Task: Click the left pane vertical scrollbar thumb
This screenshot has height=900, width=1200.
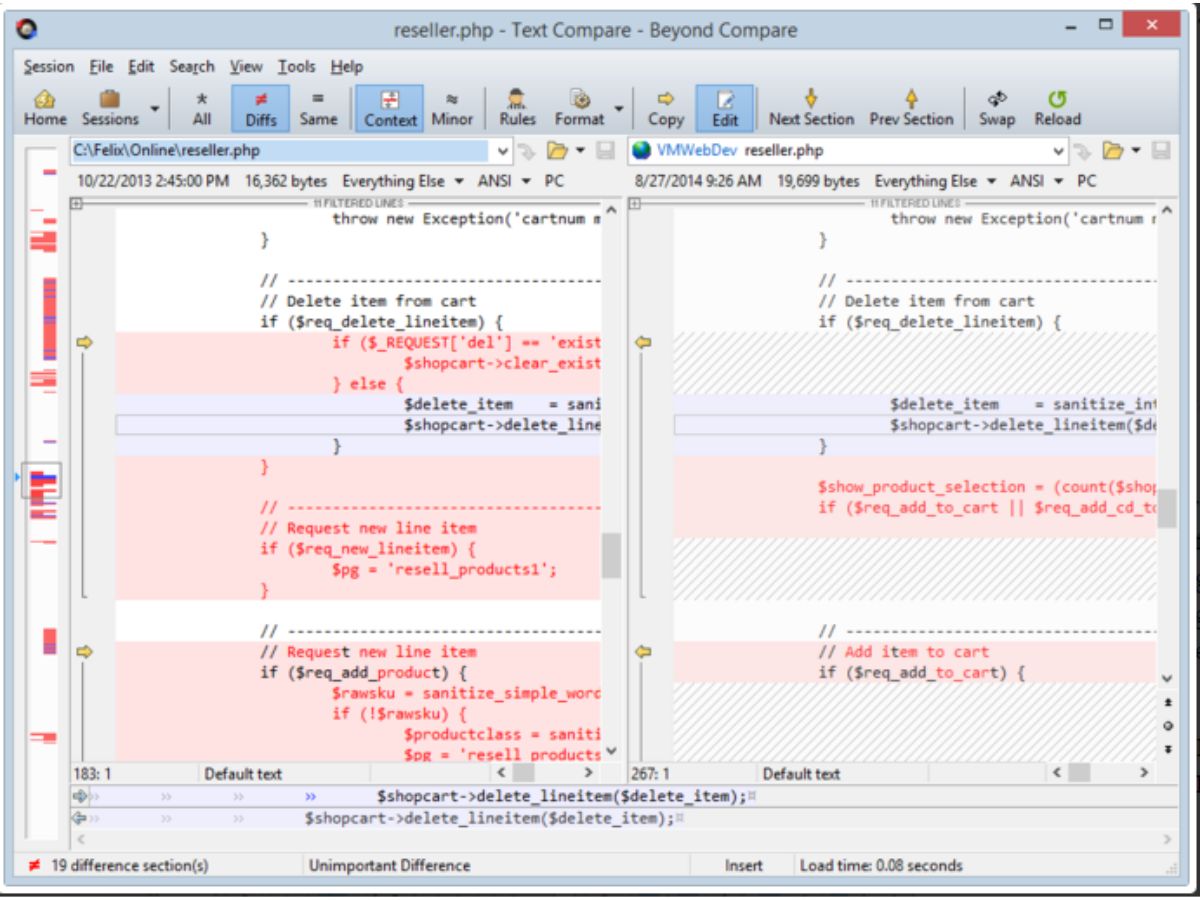Action: [x=610, y=555]
